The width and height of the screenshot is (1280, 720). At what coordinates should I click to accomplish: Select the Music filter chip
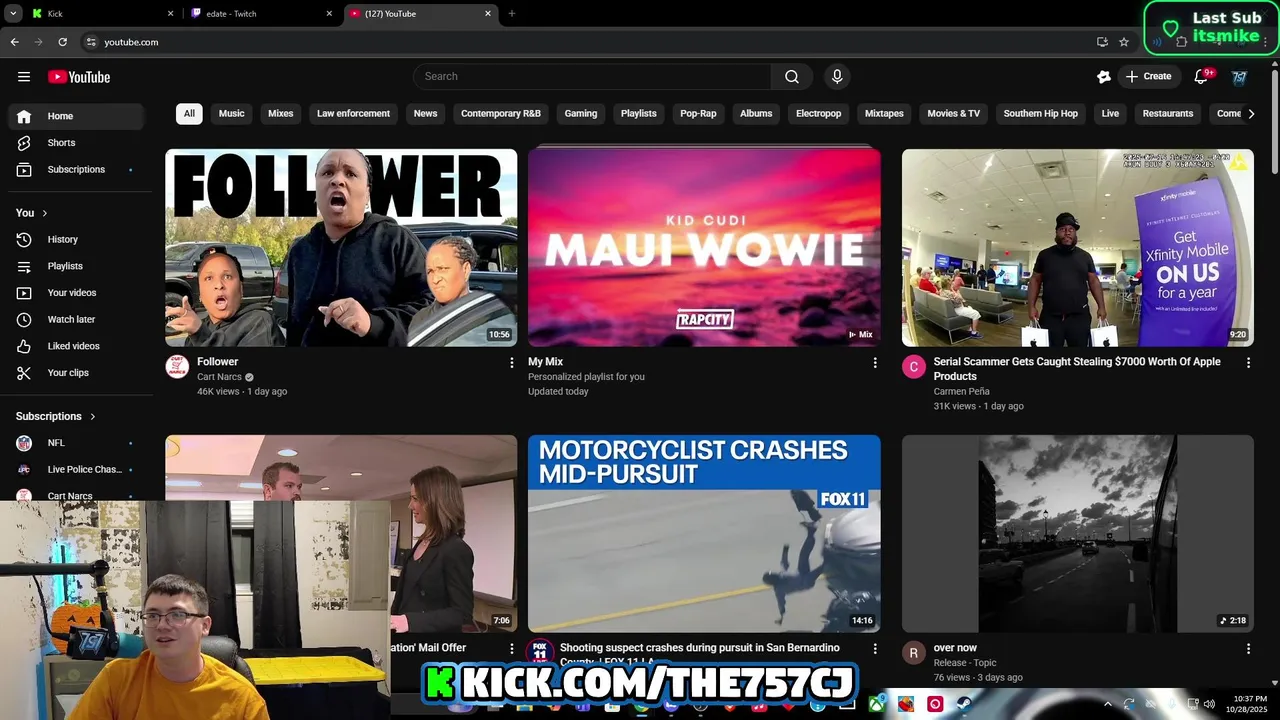click(x=232, y=114)
